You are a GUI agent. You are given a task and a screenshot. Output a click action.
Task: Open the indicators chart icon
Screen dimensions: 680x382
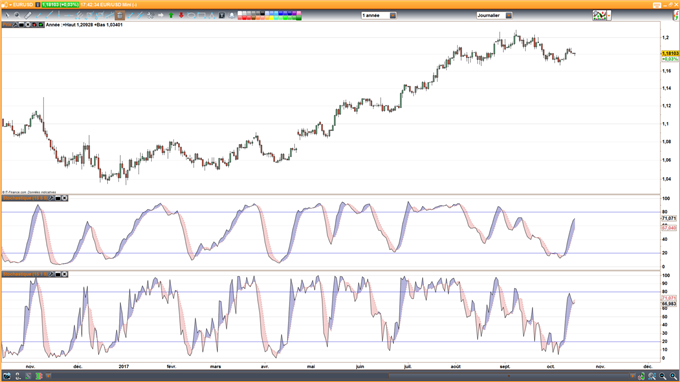600,16
